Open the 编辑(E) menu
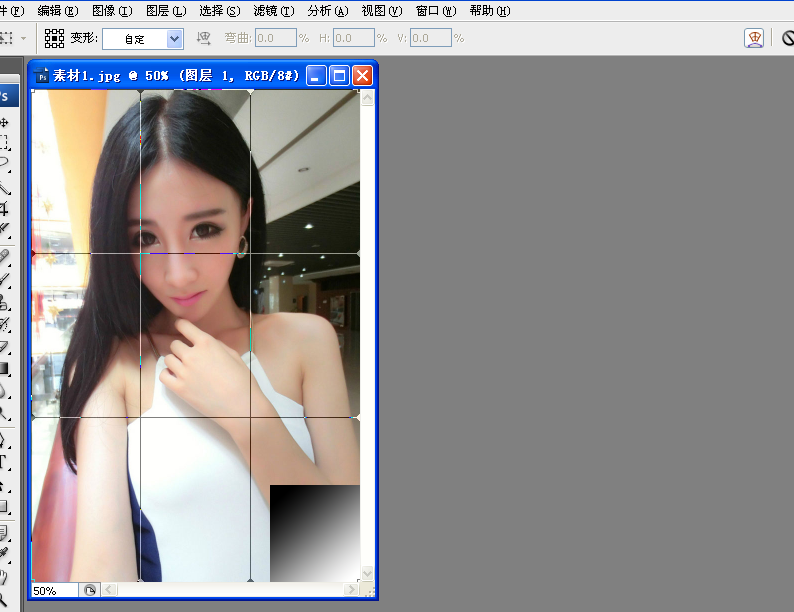The height and width of the screenshot is (612, 794). (x=58, y=11)
